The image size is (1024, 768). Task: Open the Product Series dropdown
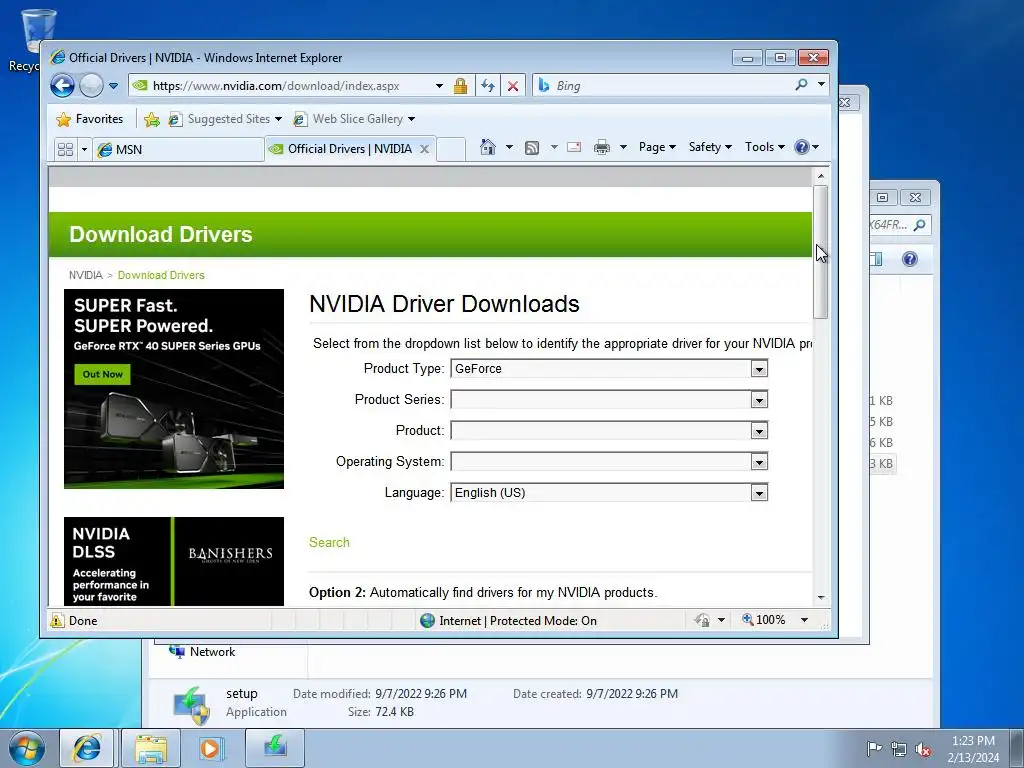click(x=609, y=399)
